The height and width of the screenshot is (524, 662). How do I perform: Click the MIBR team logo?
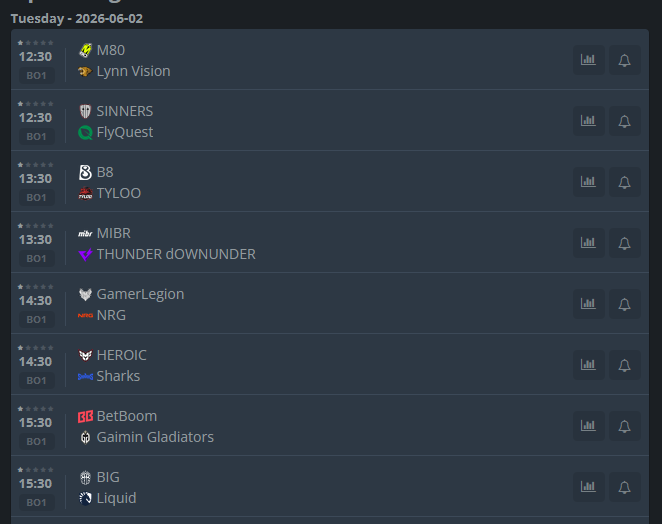pyautogui.click(x=85, y=233)
